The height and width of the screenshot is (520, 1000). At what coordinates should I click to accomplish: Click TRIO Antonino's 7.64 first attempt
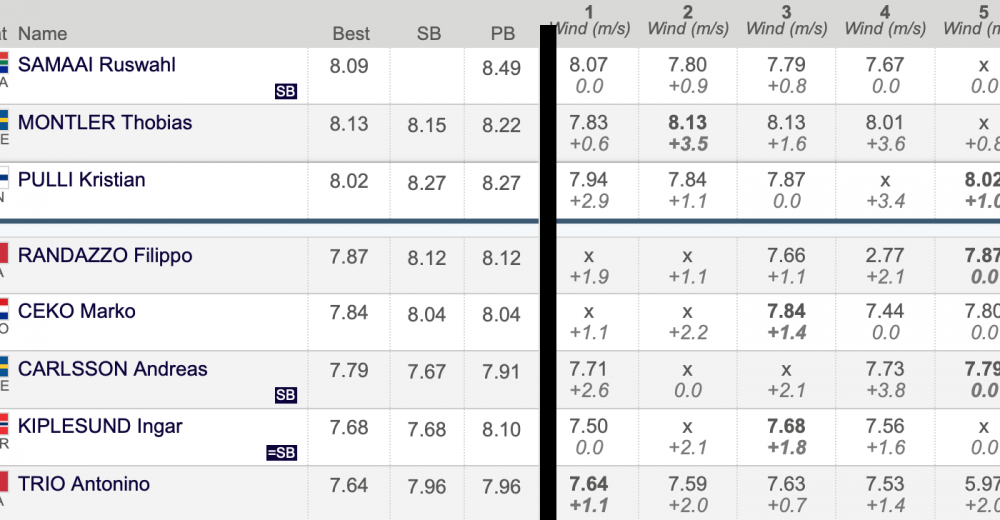(589, 484)
